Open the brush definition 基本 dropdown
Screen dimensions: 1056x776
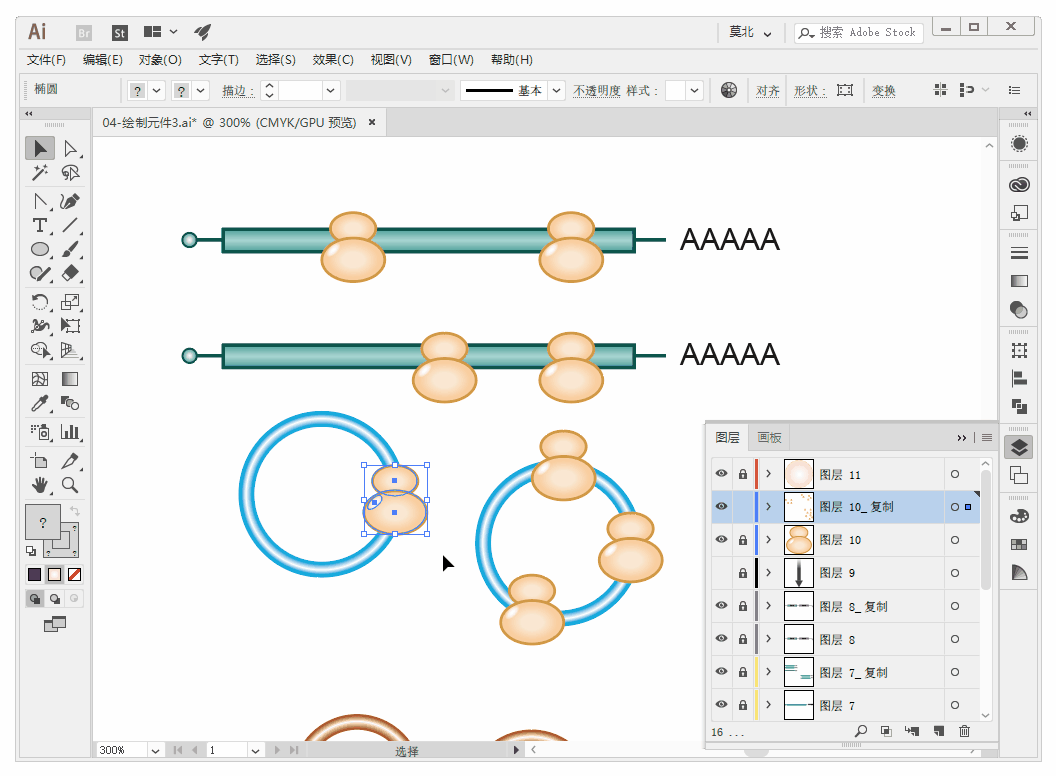click(556, 90)
